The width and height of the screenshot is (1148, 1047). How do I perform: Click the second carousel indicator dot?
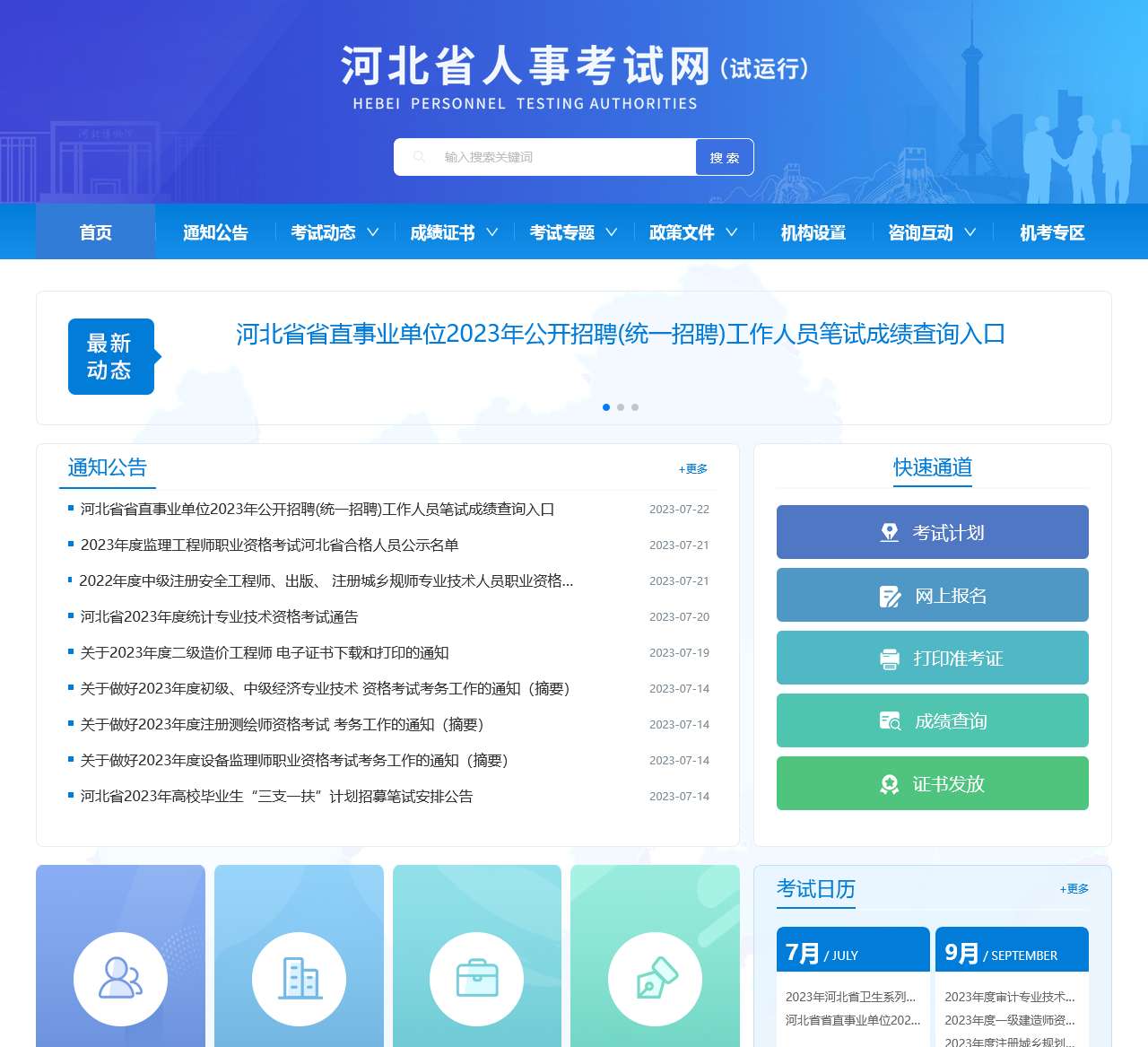(621, 406)
